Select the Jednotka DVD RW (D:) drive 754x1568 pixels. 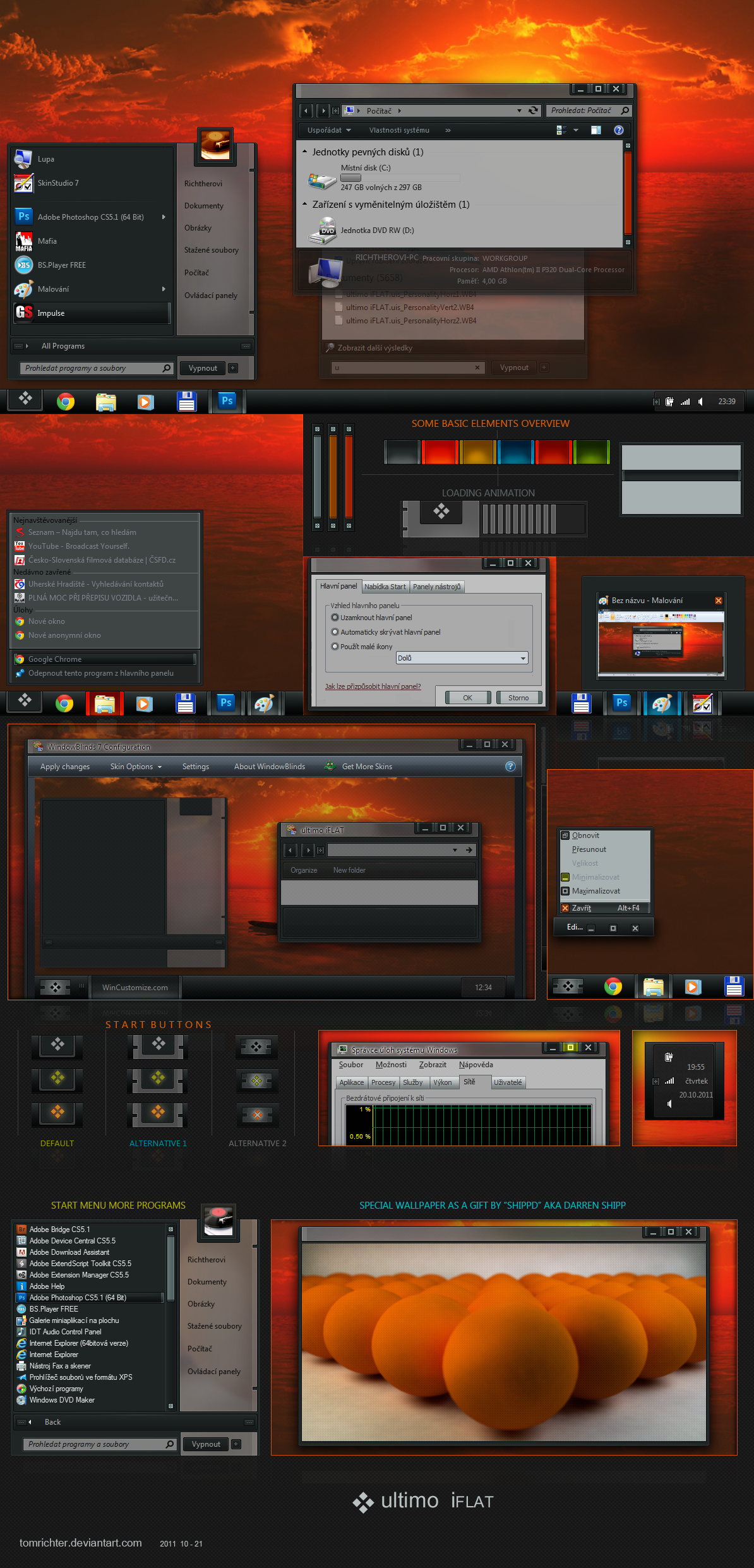pyautogui.click(x=361, y=230)
